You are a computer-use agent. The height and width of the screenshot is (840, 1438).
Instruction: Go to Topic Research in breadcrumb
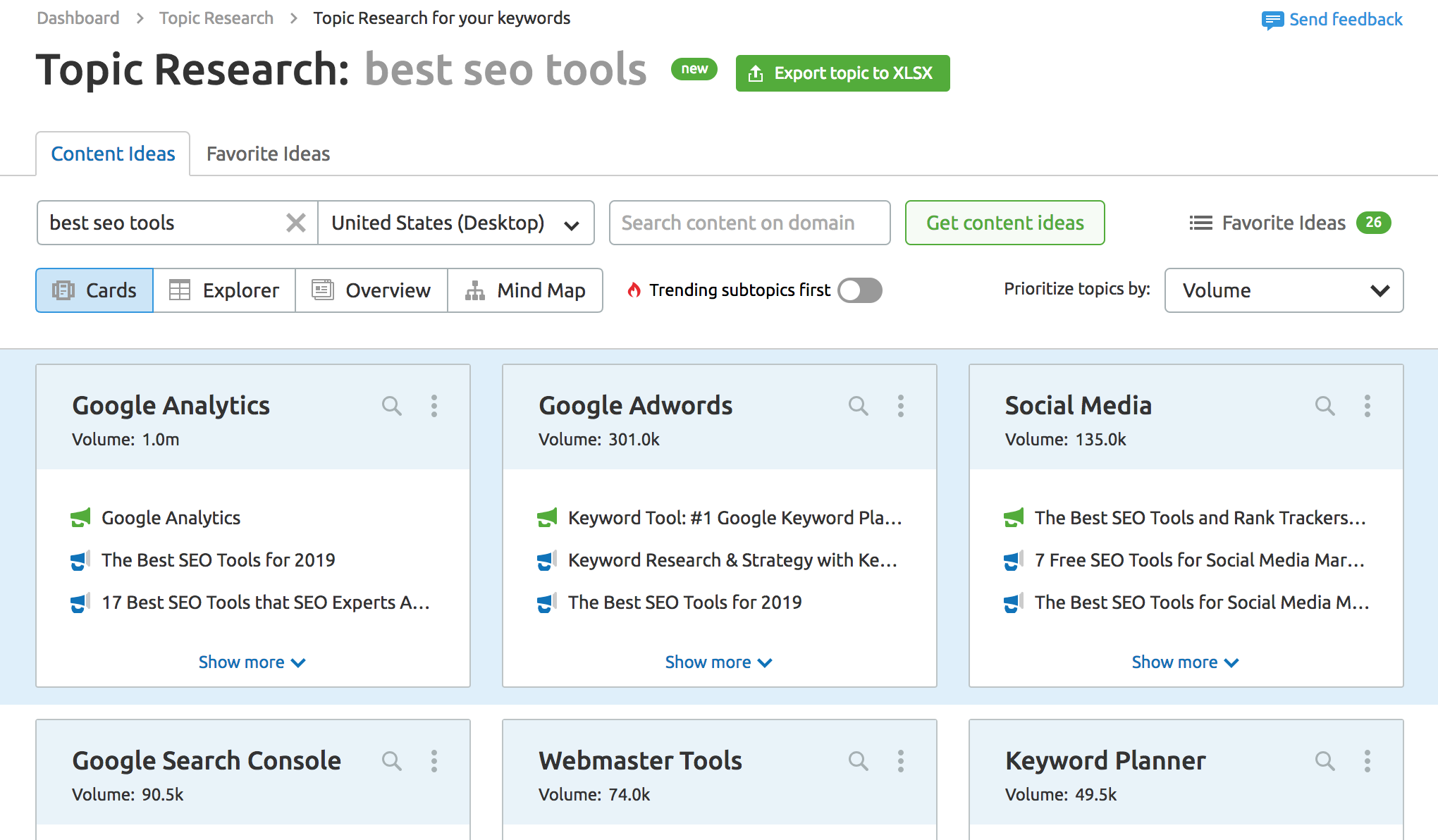point(216,18)
